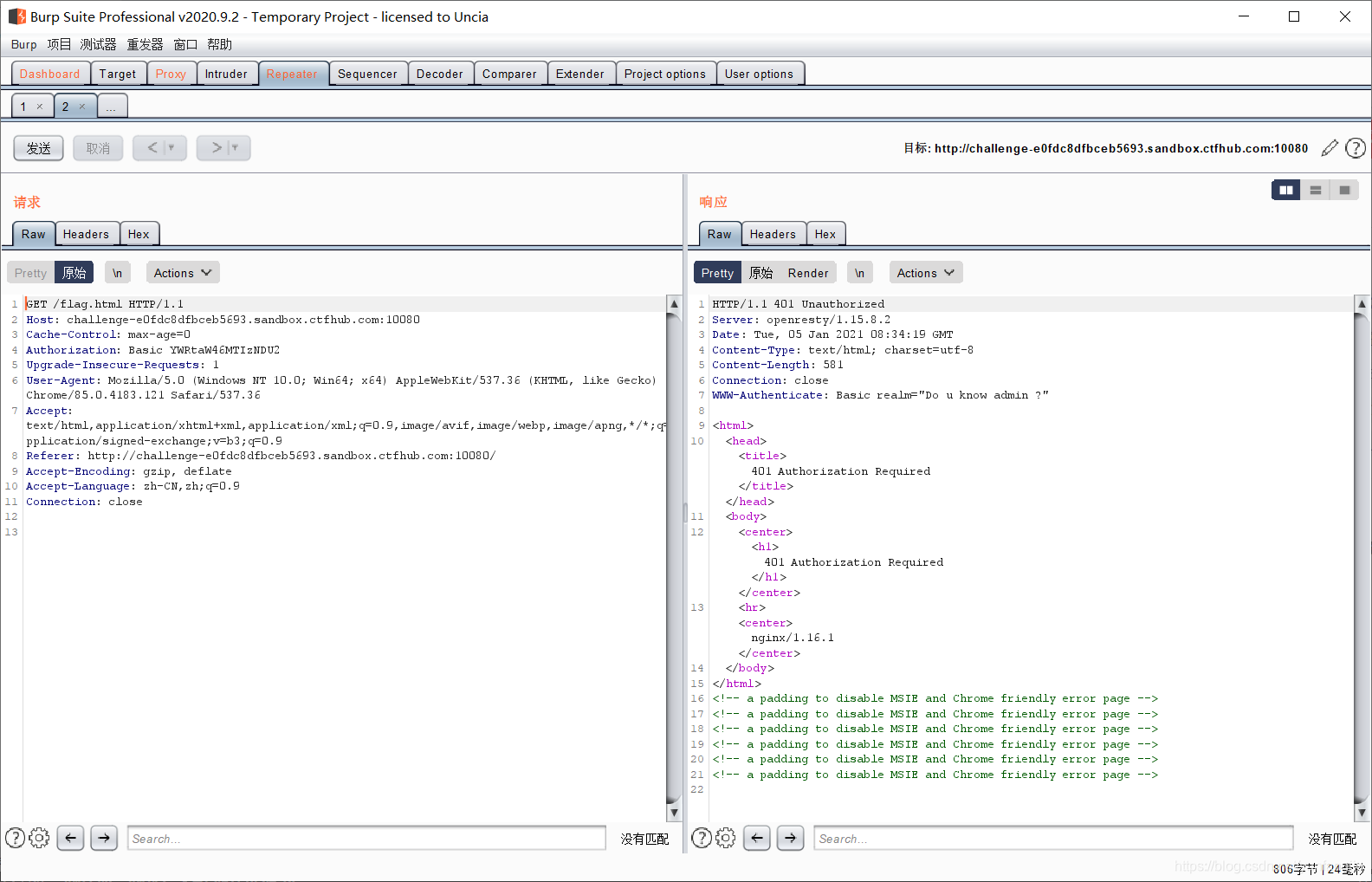
Task: Select response Pretty view mode
Action: pyautogui.click(x=717, y=273)
